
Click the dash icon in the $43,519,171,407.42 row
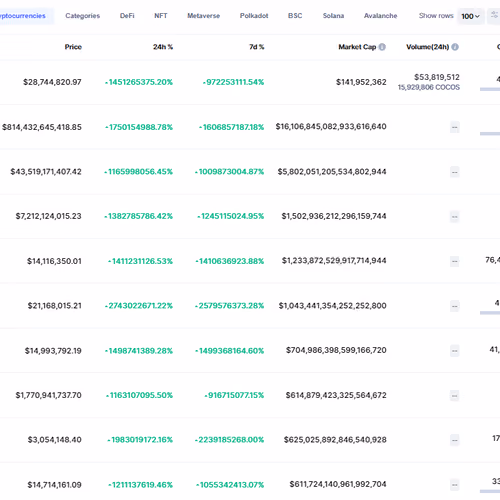455,172
